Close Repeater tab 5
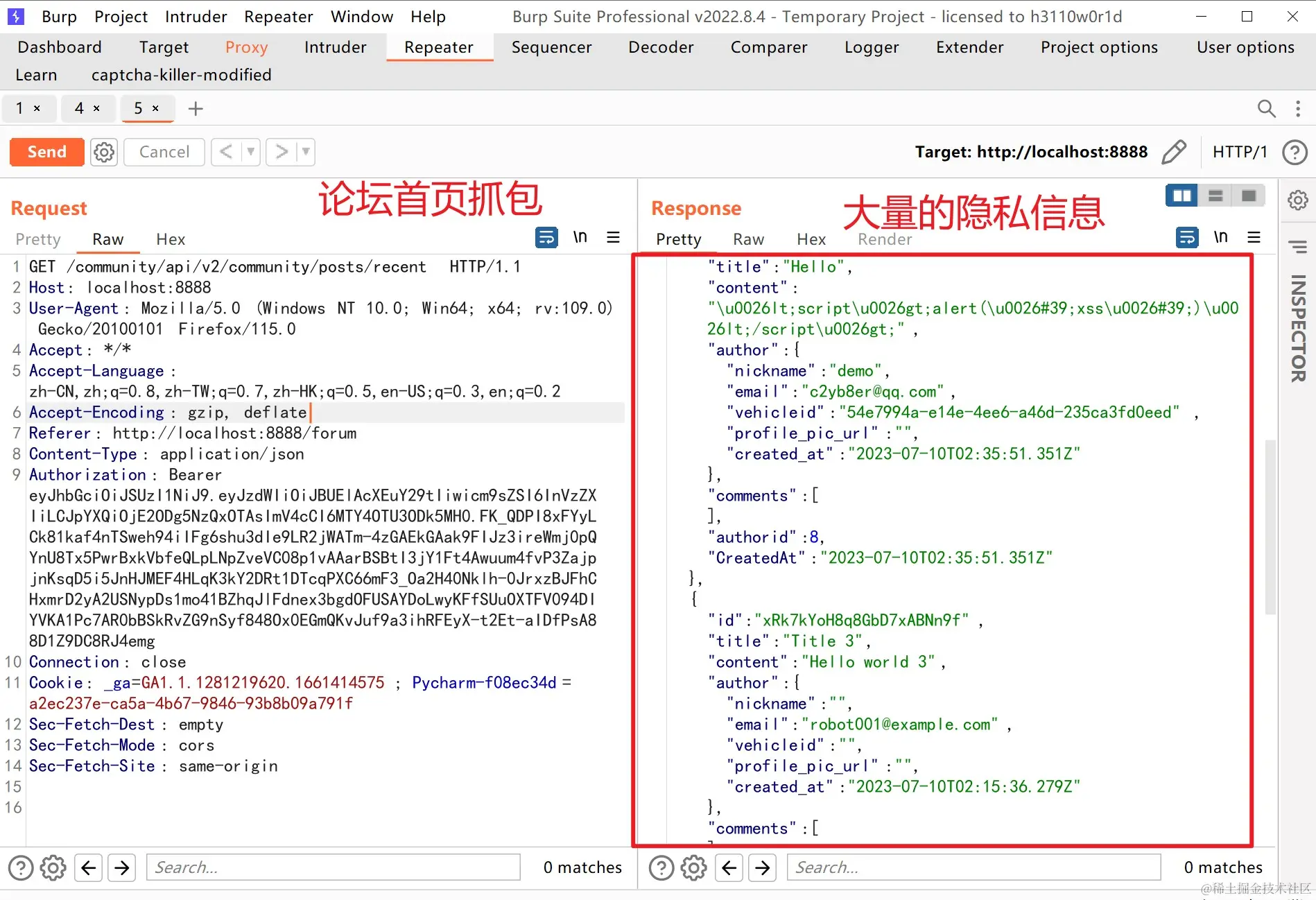 click(155, 108)
